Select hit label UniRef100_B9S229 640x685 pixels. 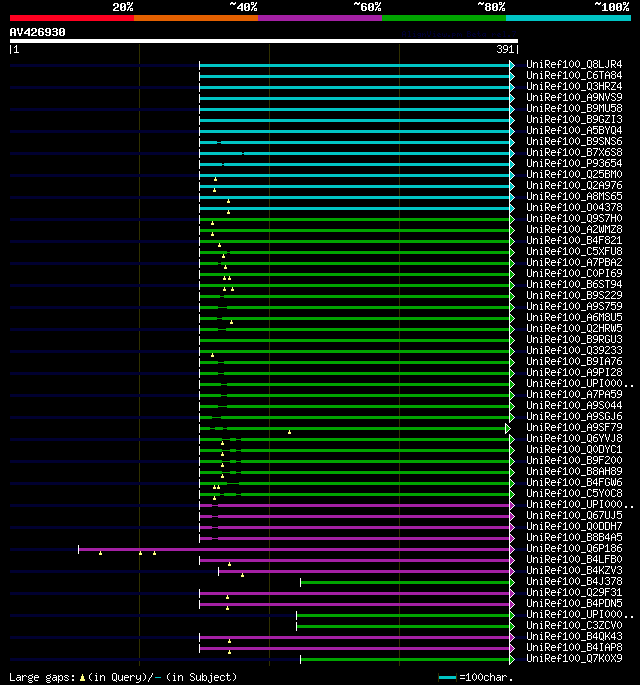[574, 295]
